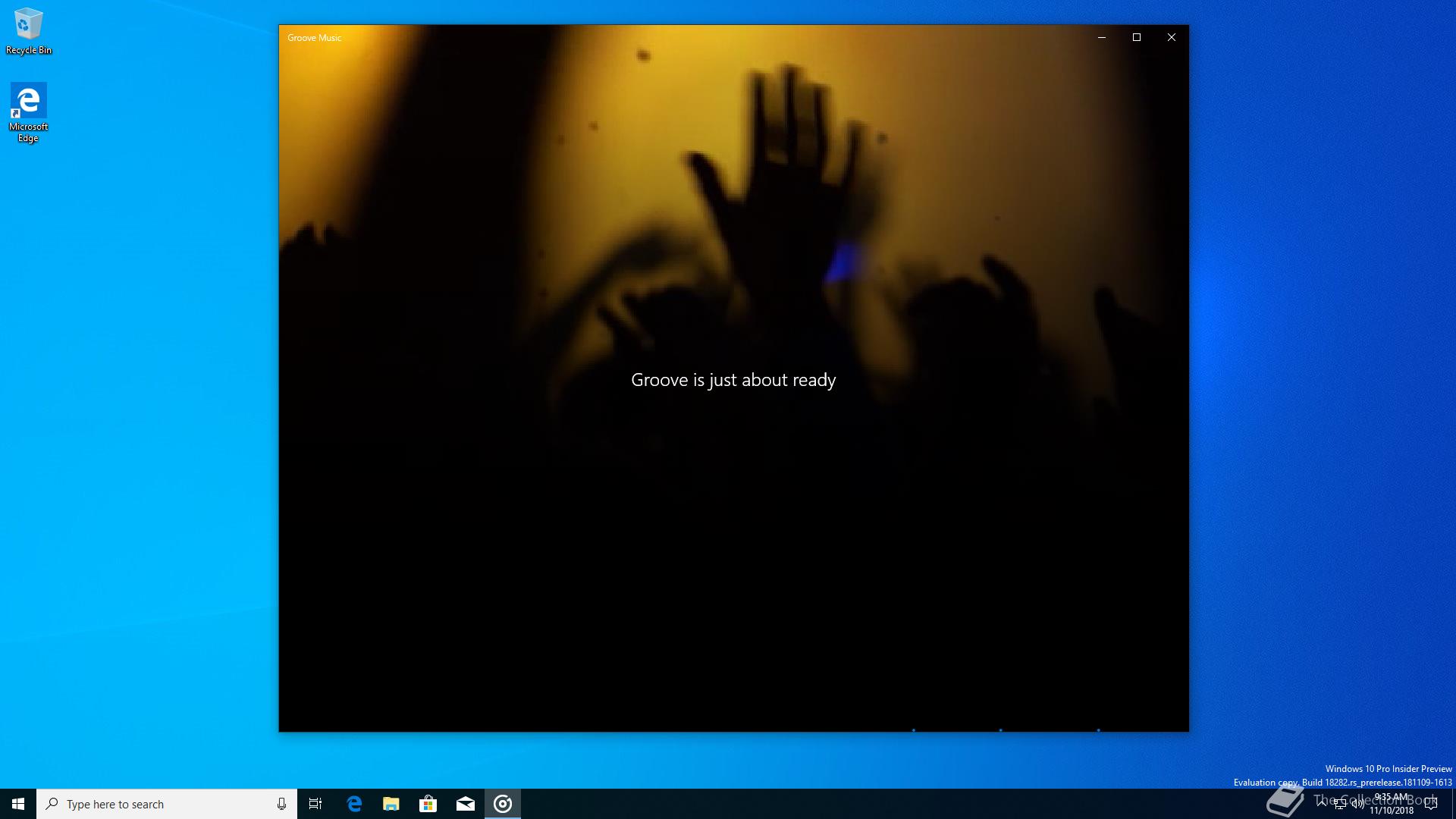The image size is (1456, 819).
Task: Open the Action Center notifications icon
Action: [1432, 804]
